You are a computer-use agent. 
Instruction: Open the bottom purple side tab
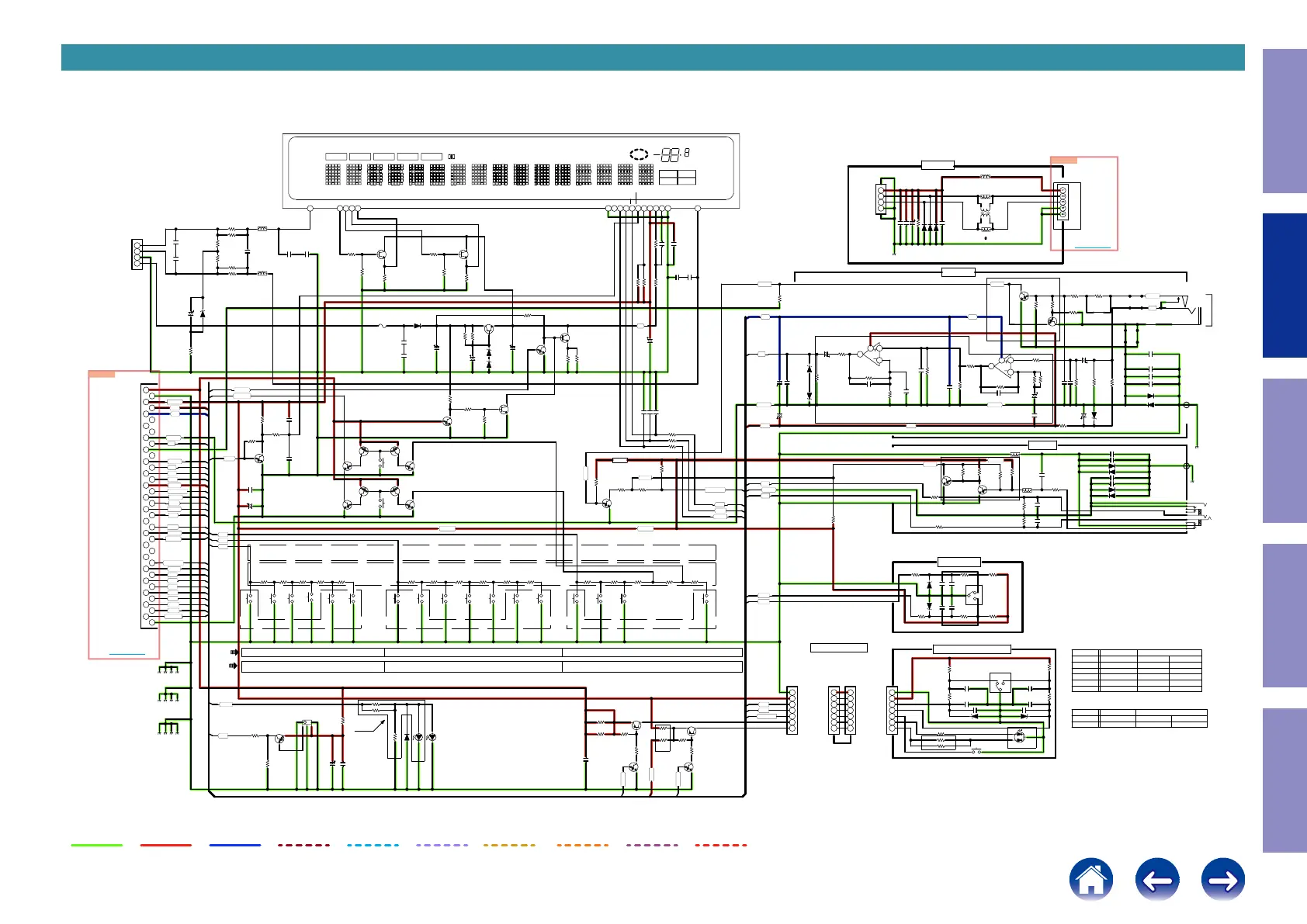(1284, 780)
